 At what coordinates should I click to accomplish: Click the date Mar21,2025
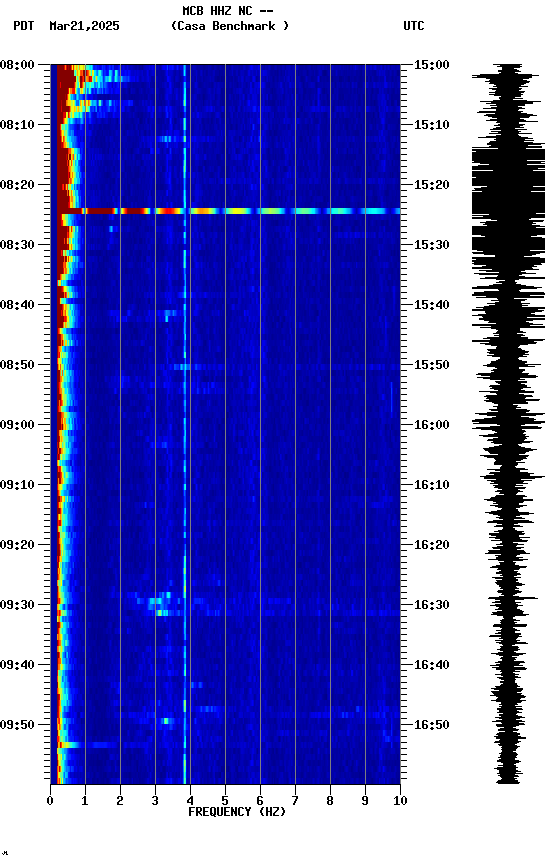[84, 26]
